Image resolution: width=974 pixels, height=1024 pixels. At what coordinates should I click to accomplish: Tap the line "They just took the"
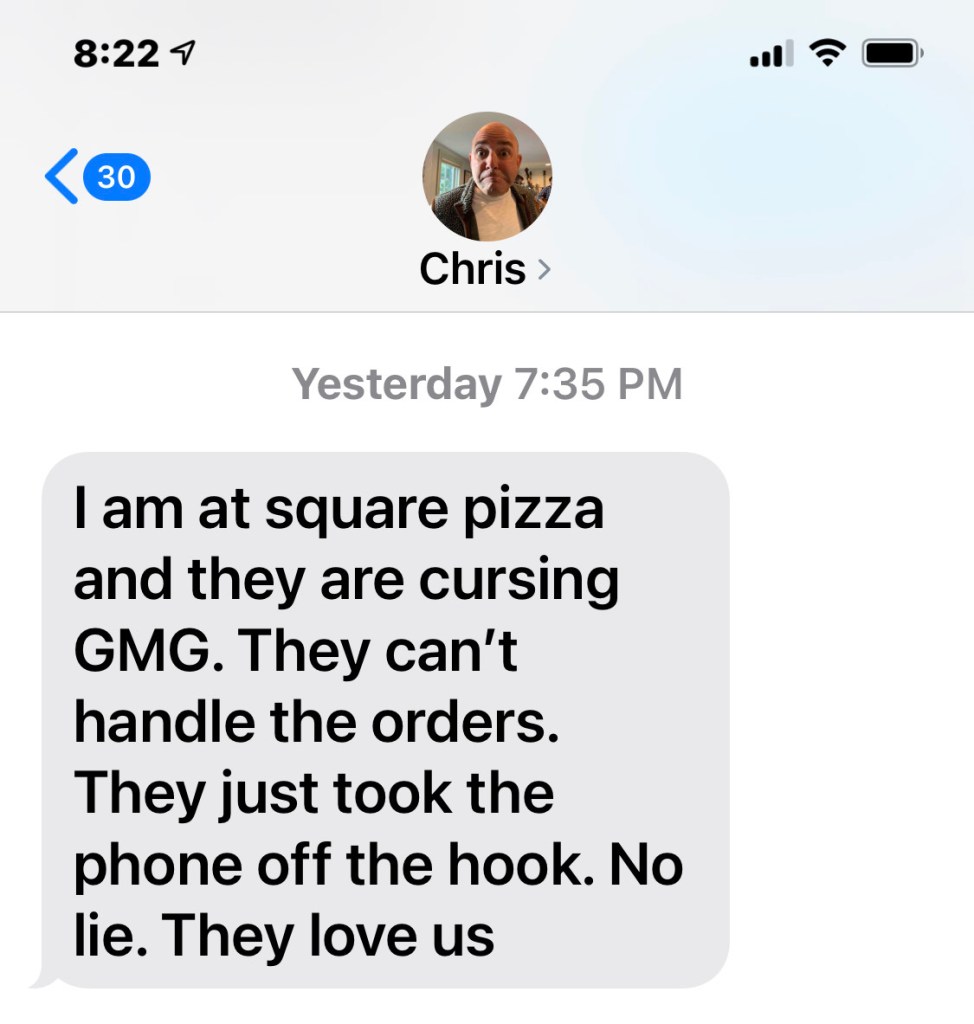(x=314, y=794)
